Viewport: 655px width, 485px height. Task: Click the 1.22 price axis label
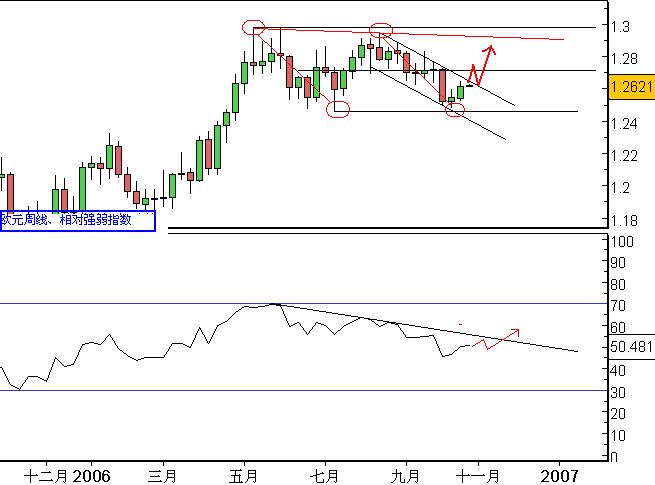pyautogui.click(x=624, y=156)
